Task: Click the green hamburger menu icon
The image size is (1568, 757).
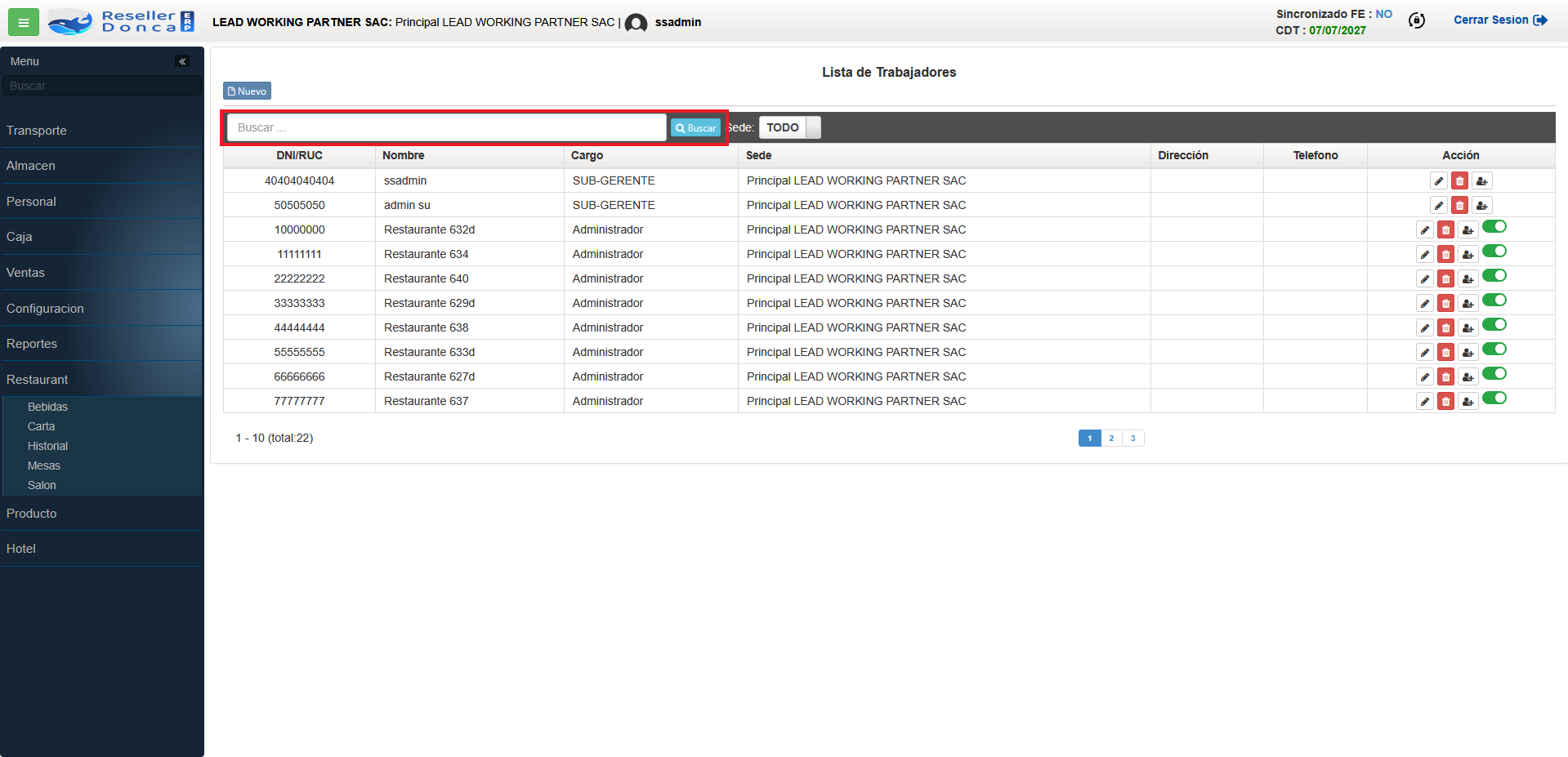Action: (23, 22)
